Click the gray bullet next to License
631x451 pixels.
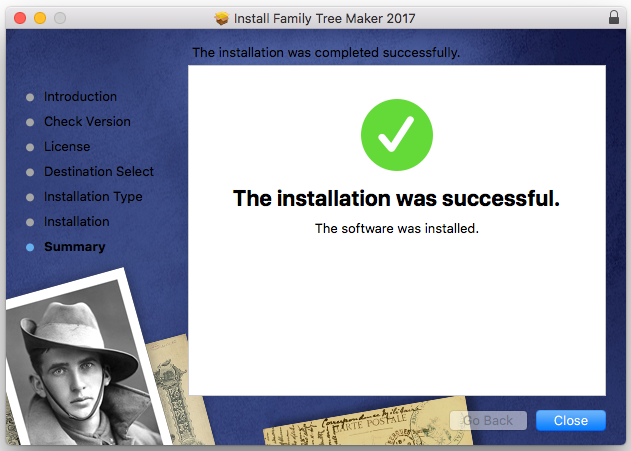click(30, 147)
